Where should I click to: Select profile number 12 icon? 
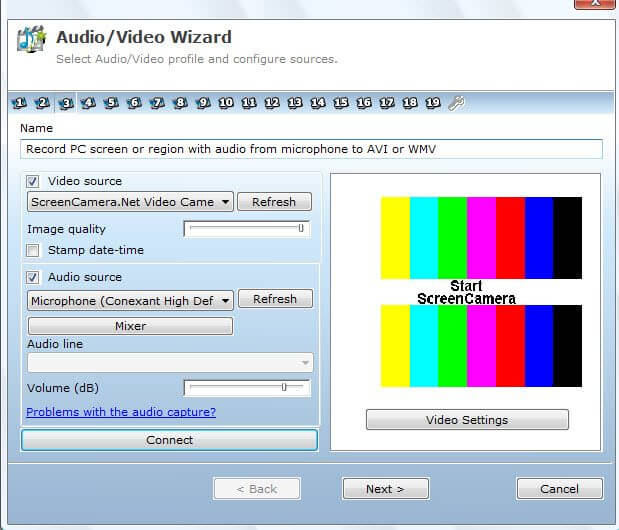click(x=272, y=103)
